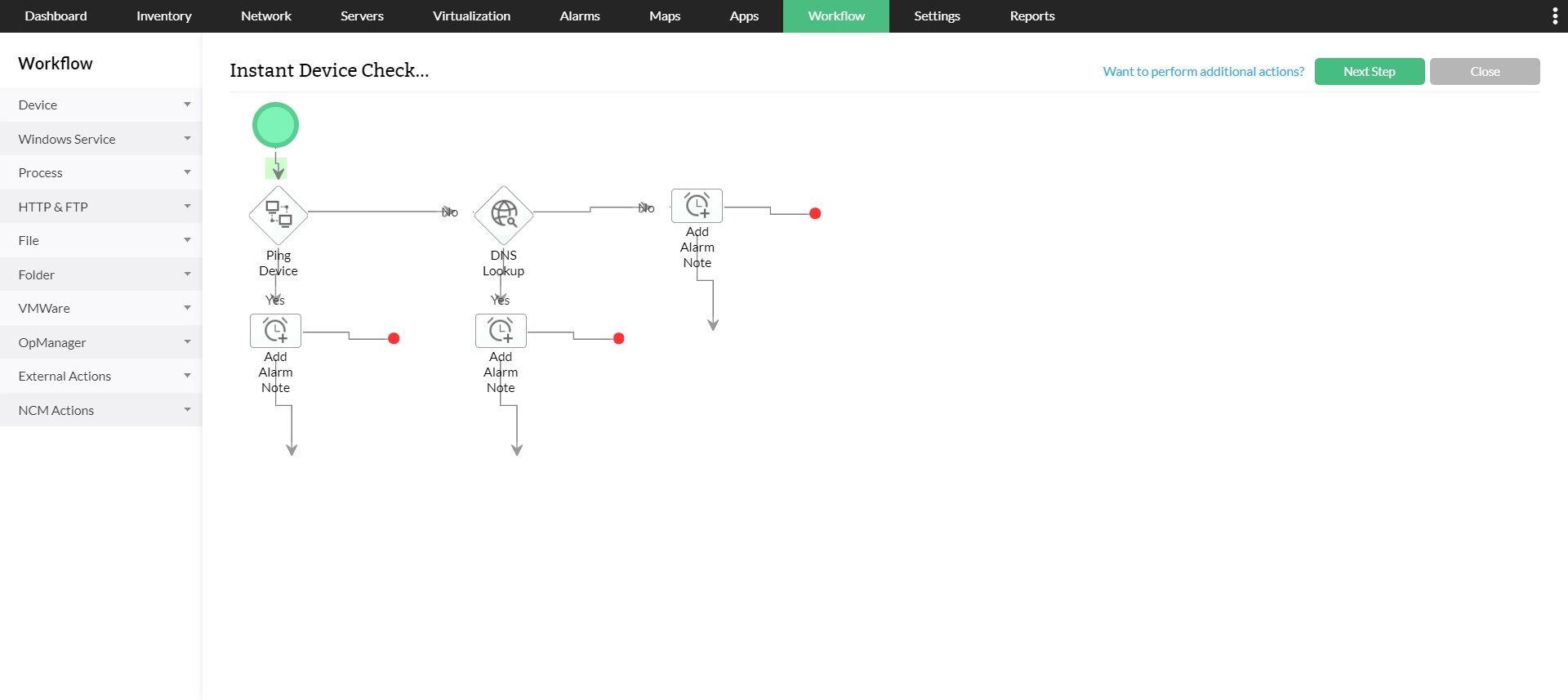
Task: Click the Next Step button
Action: point(1370,71)
